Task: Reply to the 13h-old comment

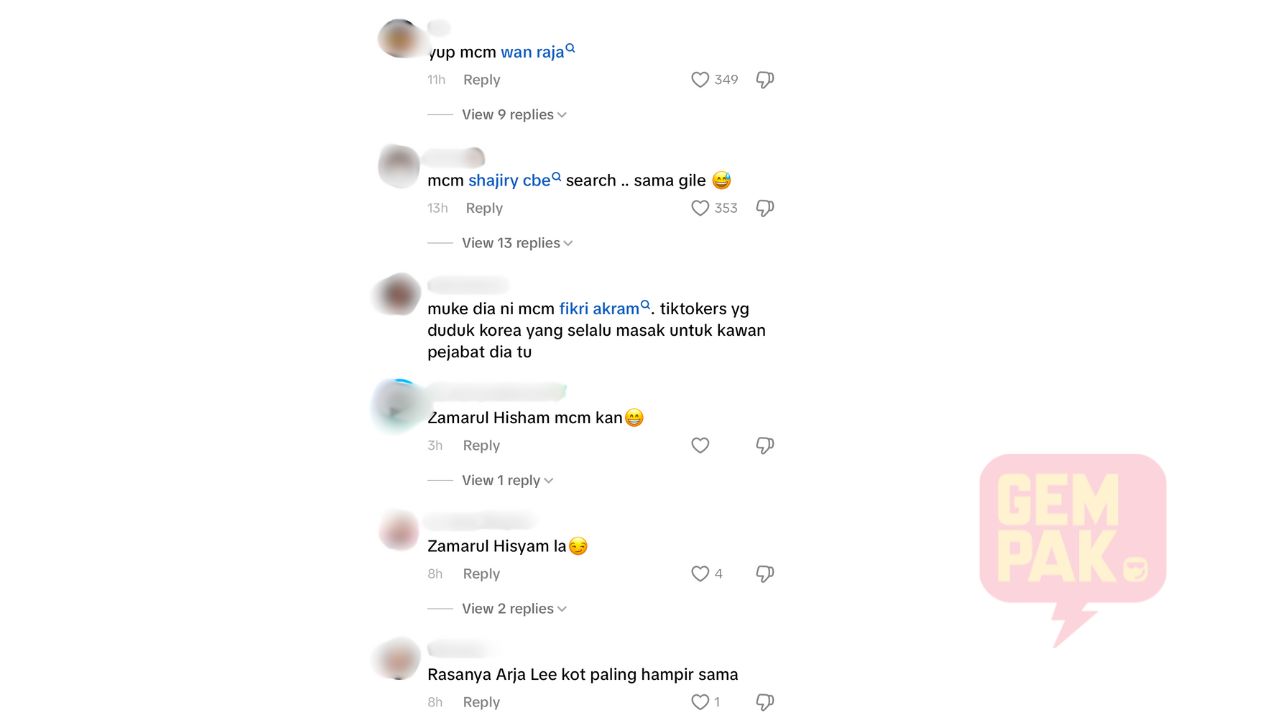Action: pyautogui.click(x=484, y=208)
